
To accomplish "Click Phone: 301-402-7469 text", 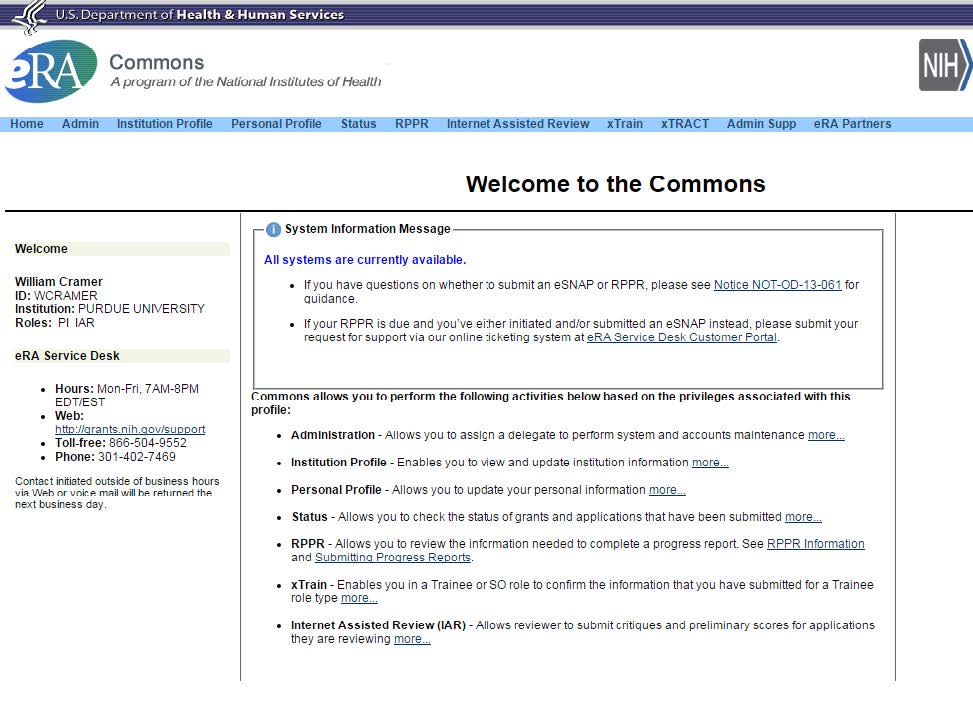I will tap(115, 457).
